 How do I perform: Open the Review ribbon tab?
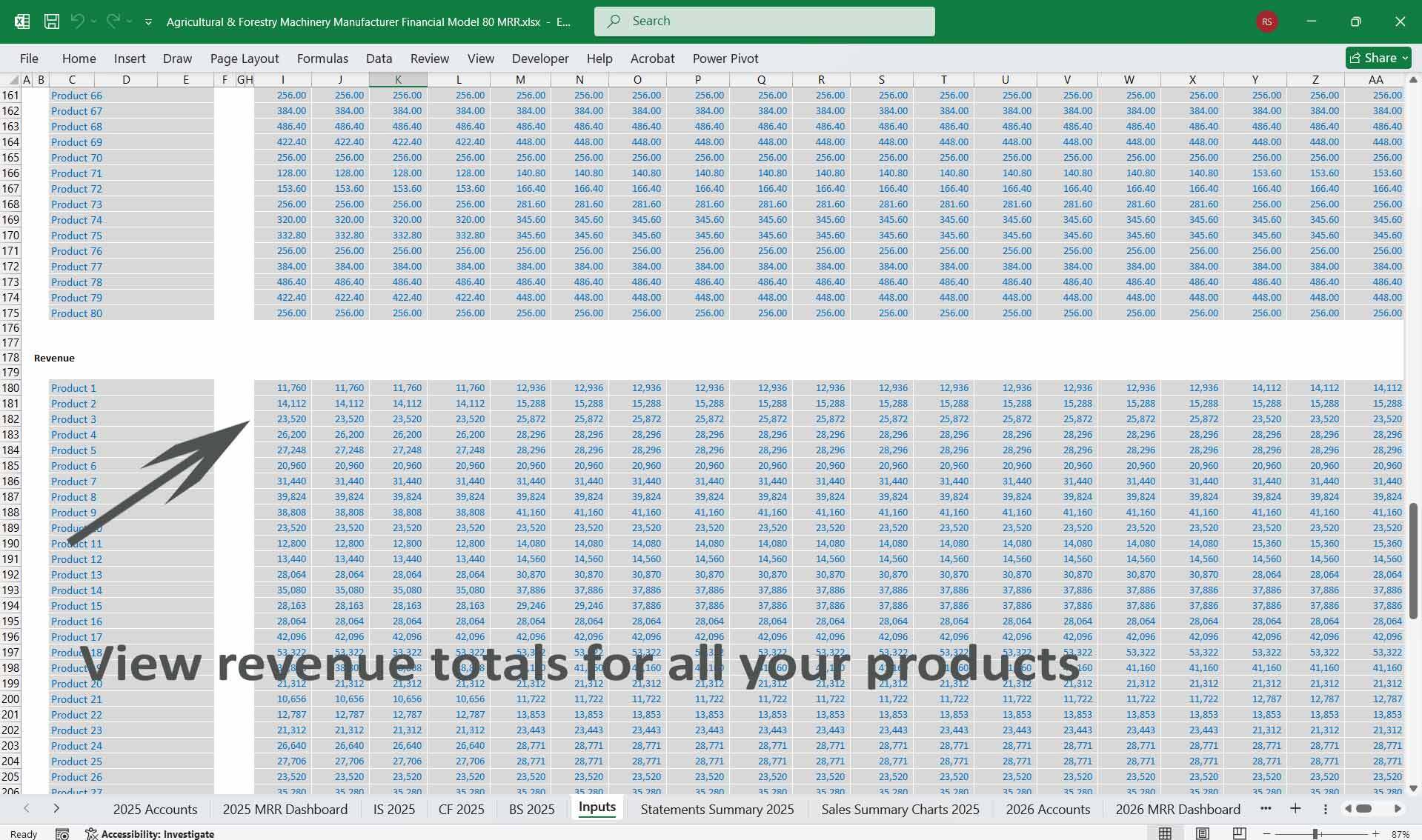tap(430, 59)
